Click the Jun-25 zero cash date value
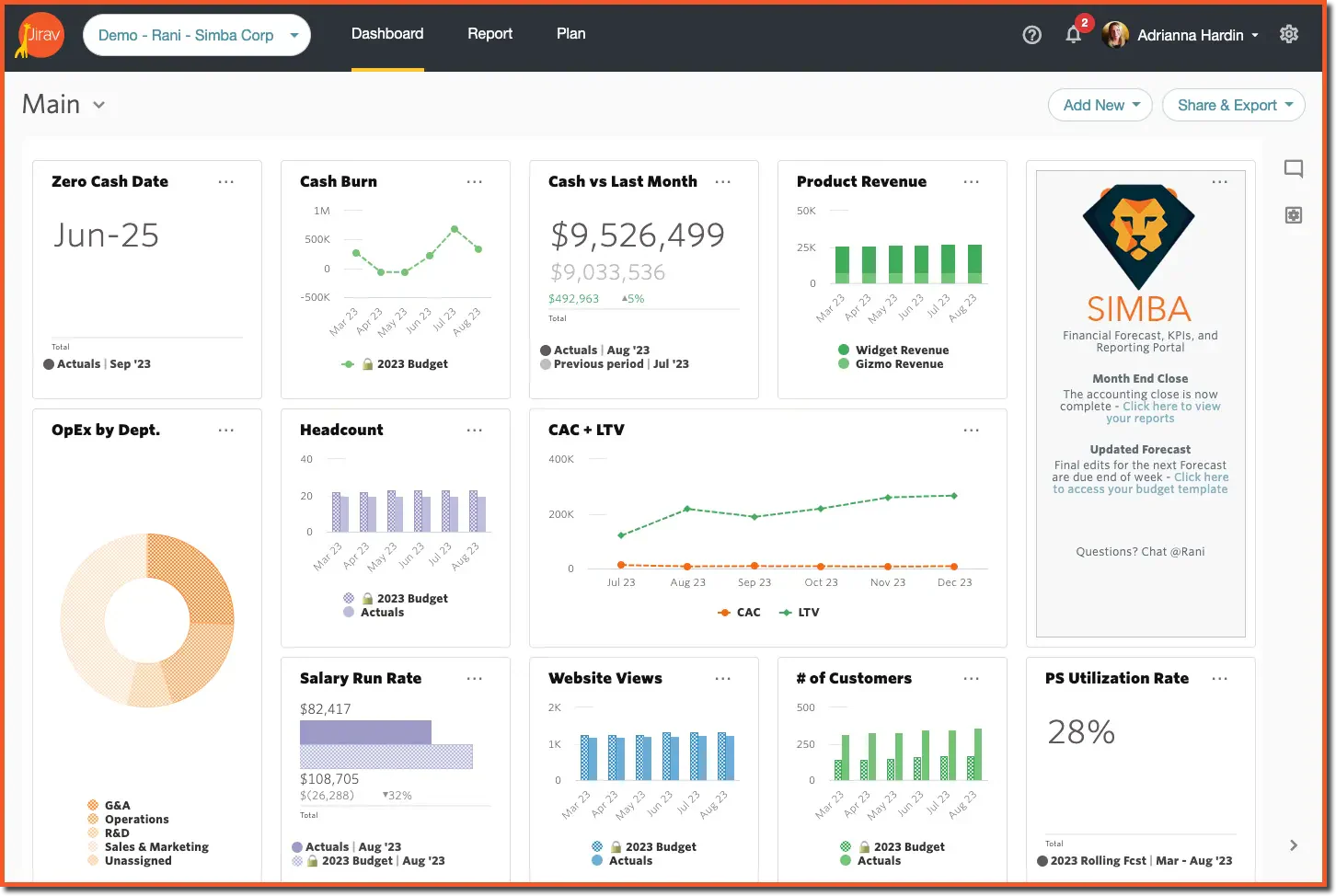 point(106,235)
